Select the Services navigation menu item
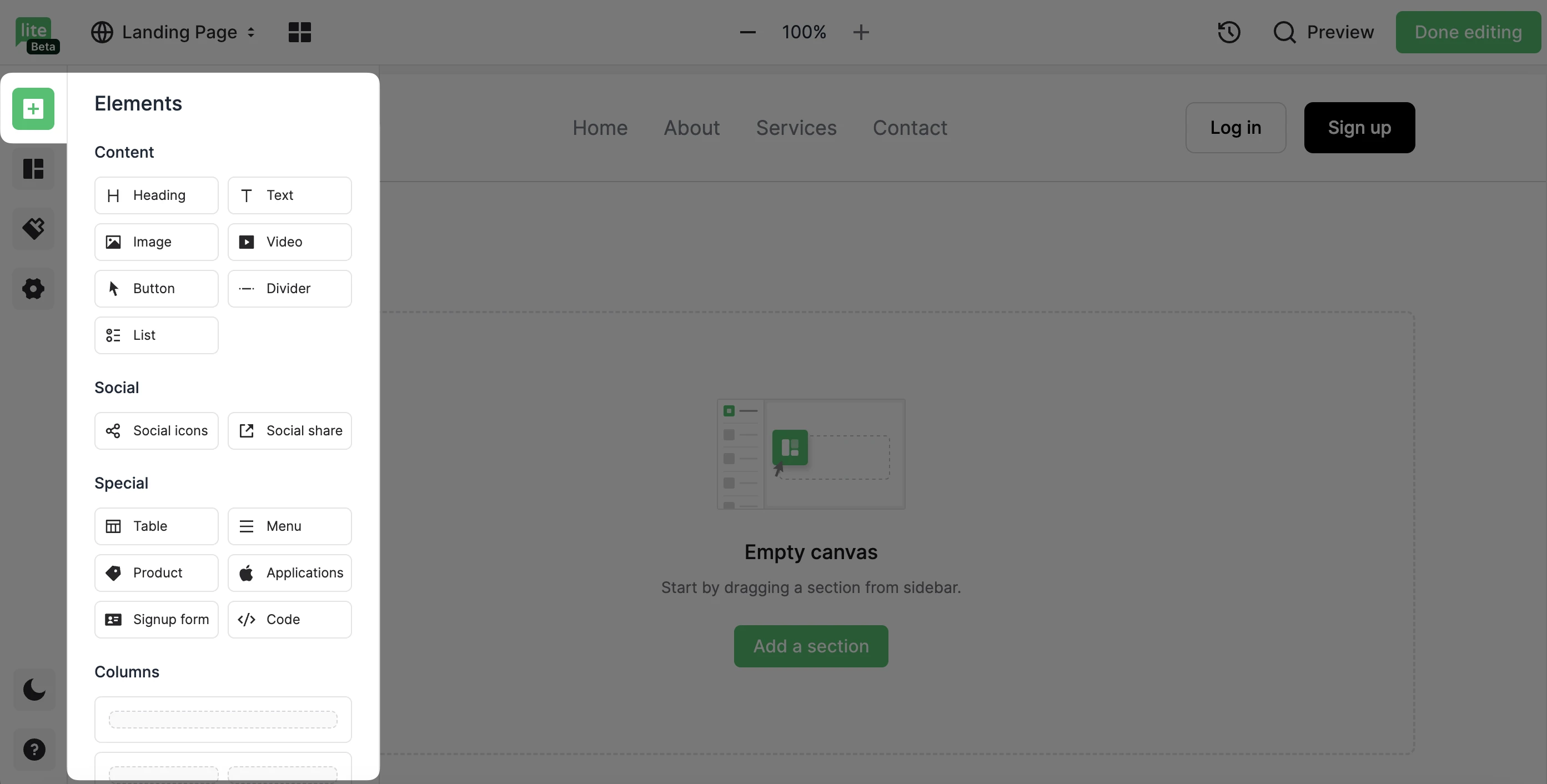 click(796, 127)
